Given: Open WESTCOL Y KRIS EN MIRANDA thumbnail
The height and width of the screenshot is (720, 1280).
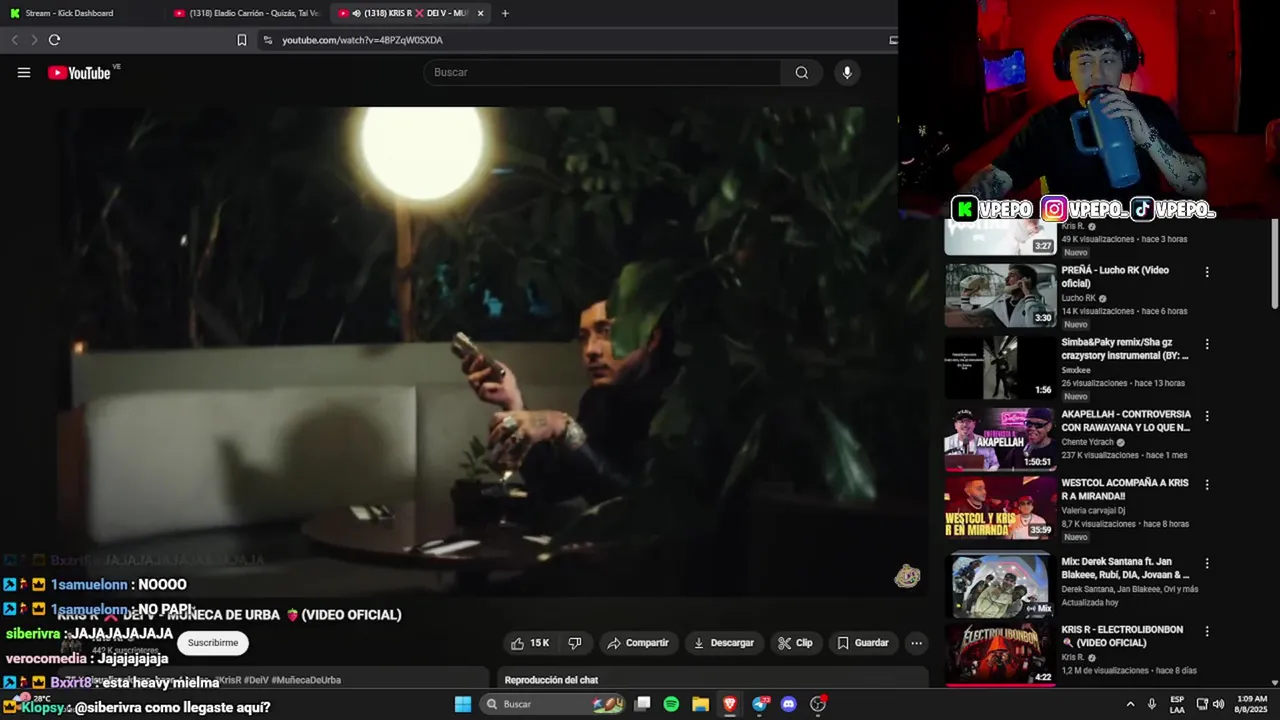Looking at the screenshot, I should pos(1000,508).
